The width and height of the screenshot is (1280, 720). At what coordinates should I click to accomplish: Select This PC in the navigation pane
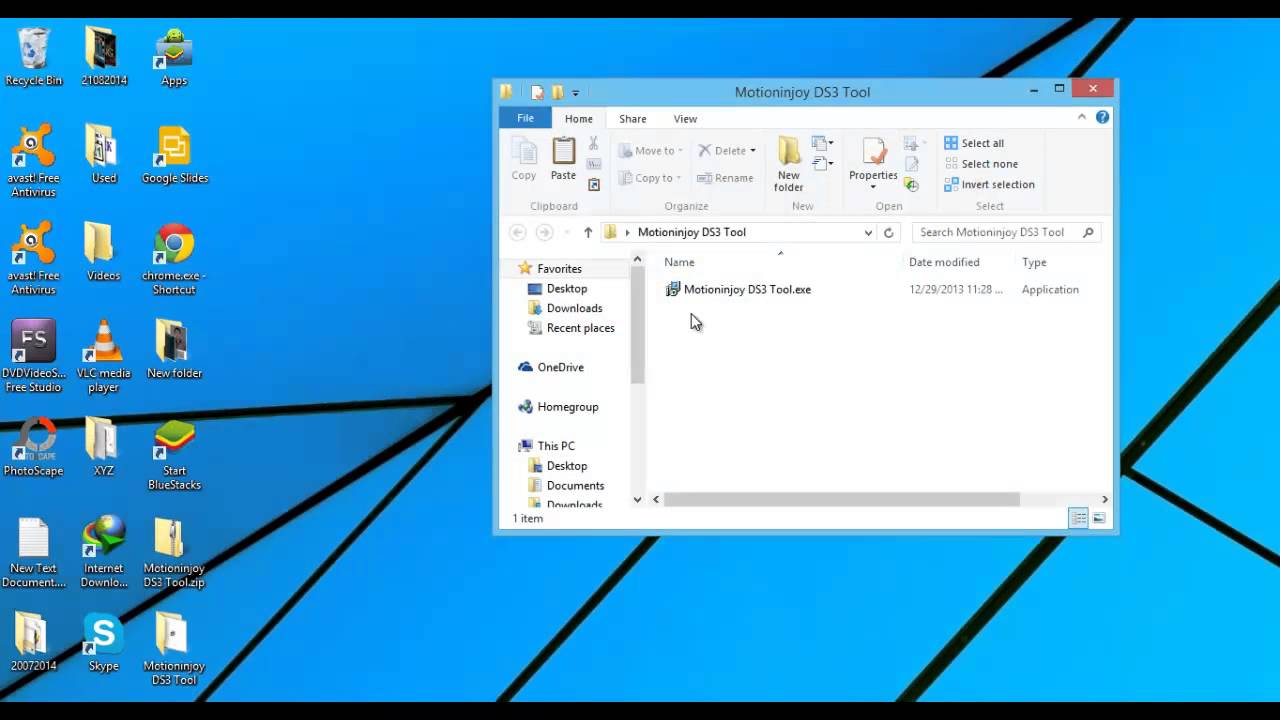coord(555,446)
